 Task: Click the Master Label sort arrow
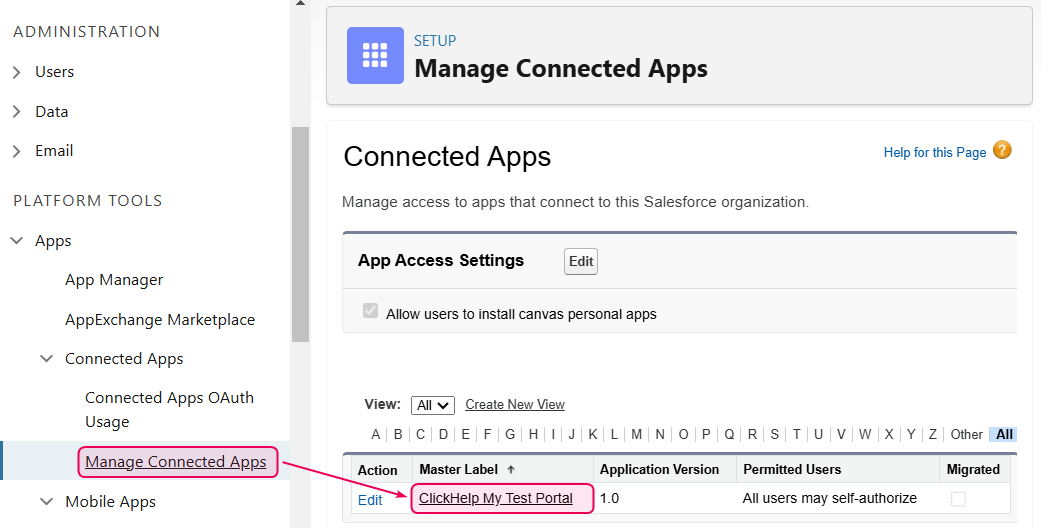click(511, 470)
